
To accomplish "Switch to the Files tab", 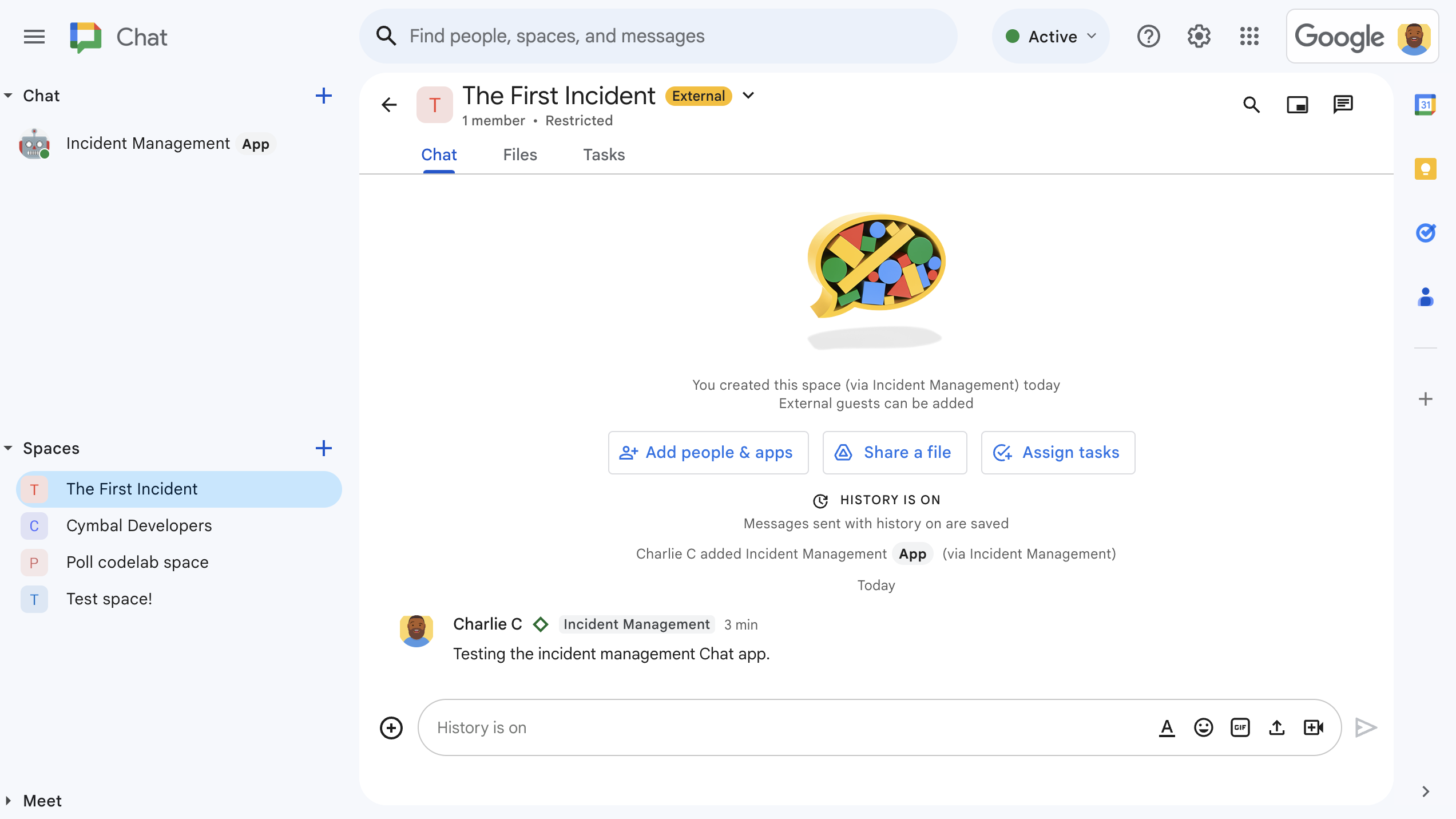I will click(x=520, y=155).
